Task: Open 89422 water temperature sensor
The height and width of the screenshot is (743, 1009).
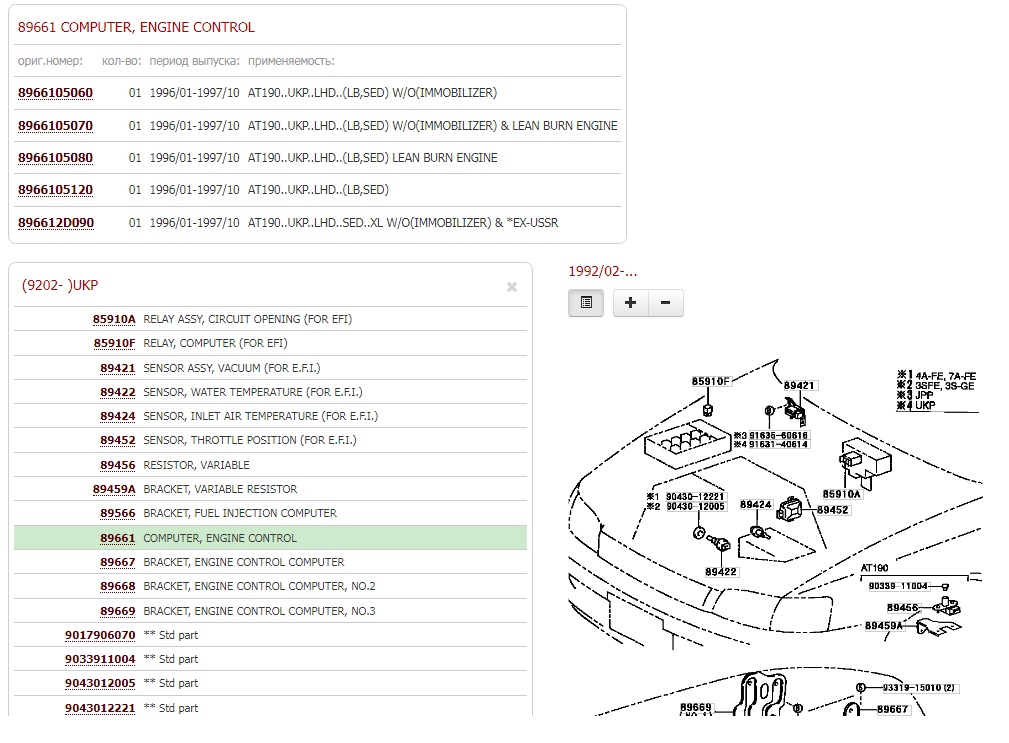Action: tap(117, 392)
